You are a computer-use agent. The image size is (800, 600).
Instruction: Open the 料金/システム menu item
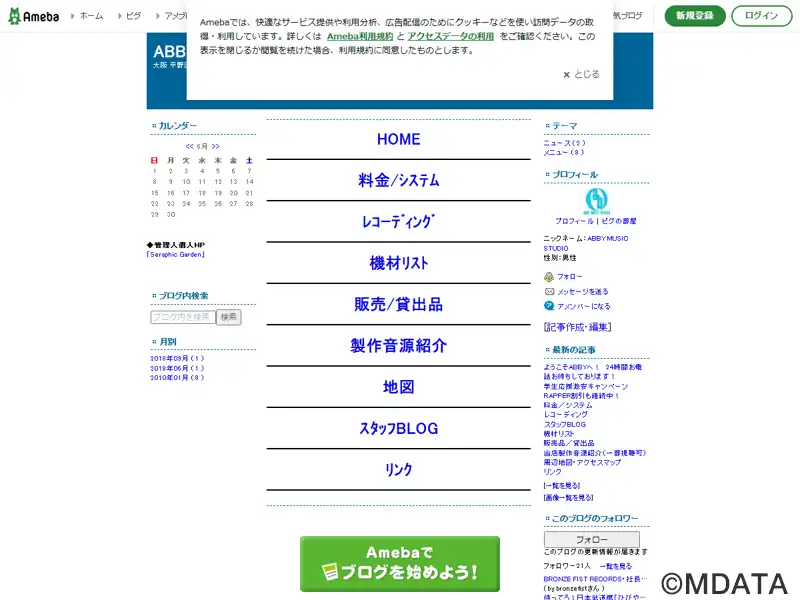pyautogui.click(x=398, y=180)
